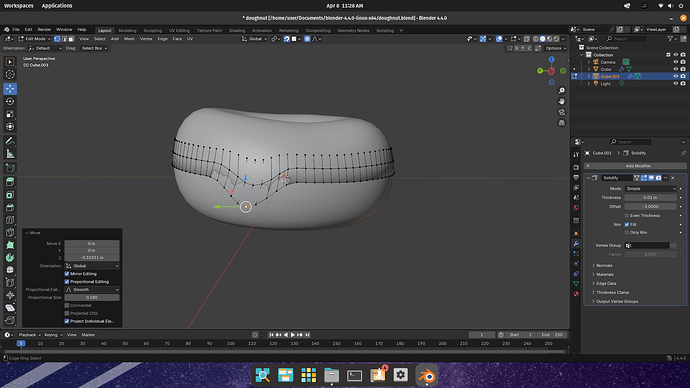Open the Drag Select Box dropdown
Image resolution: width=690 pixels, height=388 pixels.
click(94, 48)
